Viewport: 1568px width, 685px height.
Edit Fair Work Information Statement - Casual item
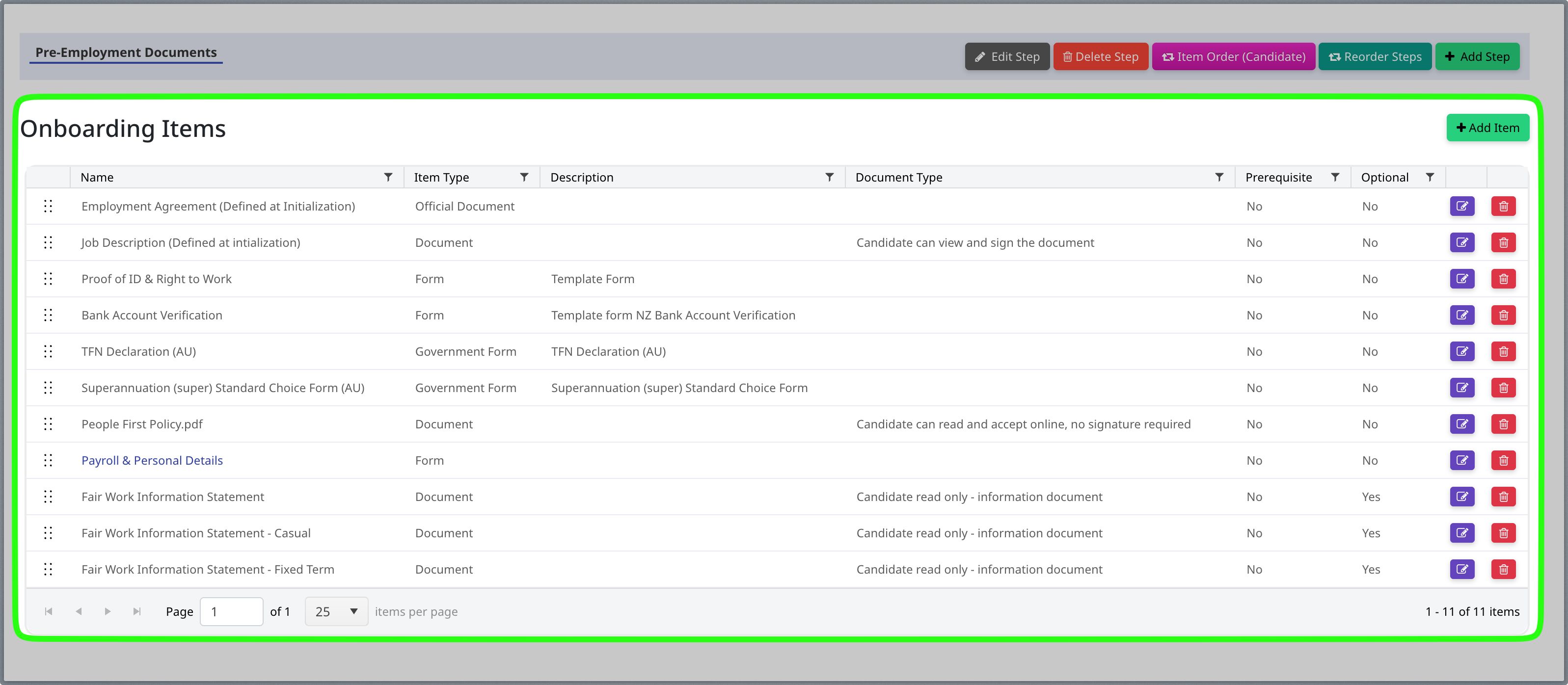pos(1462,533)
